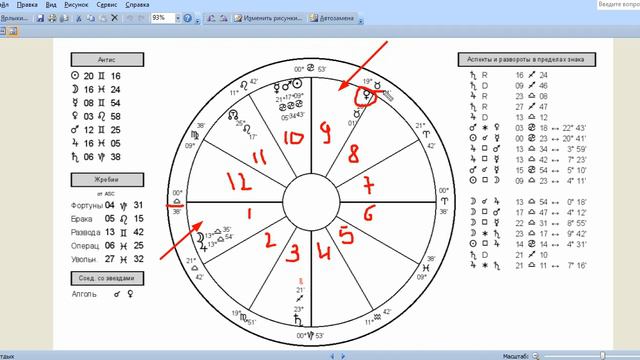Click the Print icon in the toolbar
This screenshot has height=360, width=640.
tap(52, 18)
